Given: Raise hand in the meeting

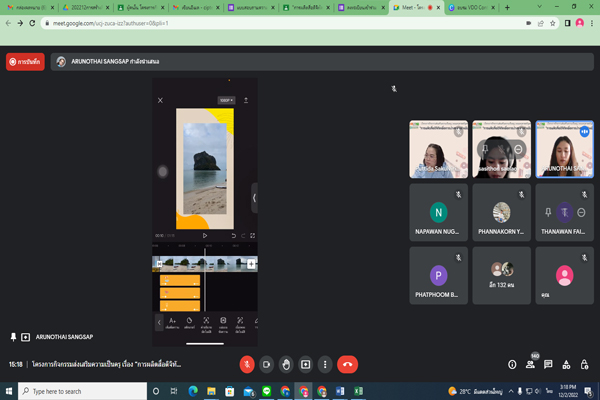Looking at the screenshot, I should (286, 364).
